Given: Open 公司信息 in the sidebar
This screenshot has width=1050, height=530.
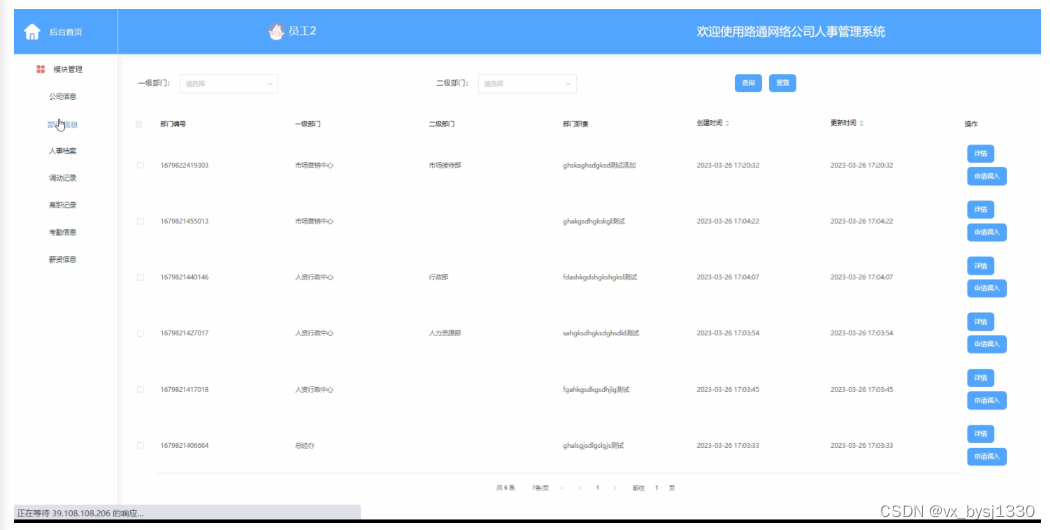Looking at the screenshot, I should (62, 96).
